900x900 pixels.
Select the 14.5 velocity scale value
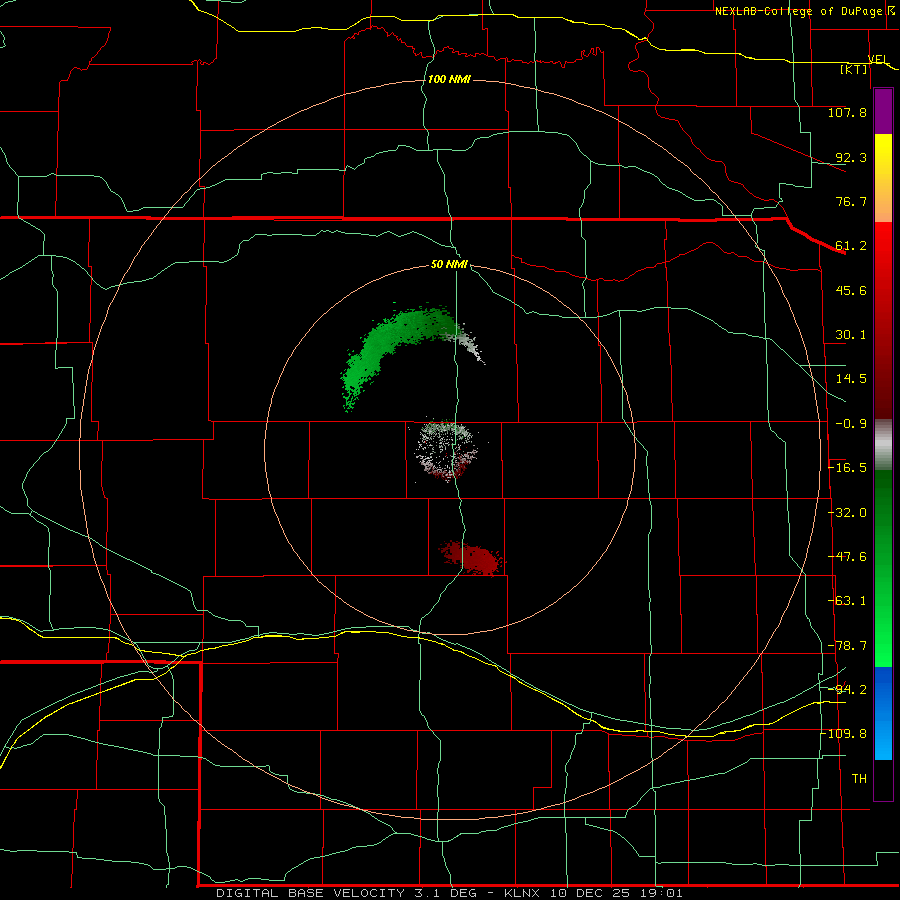pyautogui.click(x=851, y=379)
